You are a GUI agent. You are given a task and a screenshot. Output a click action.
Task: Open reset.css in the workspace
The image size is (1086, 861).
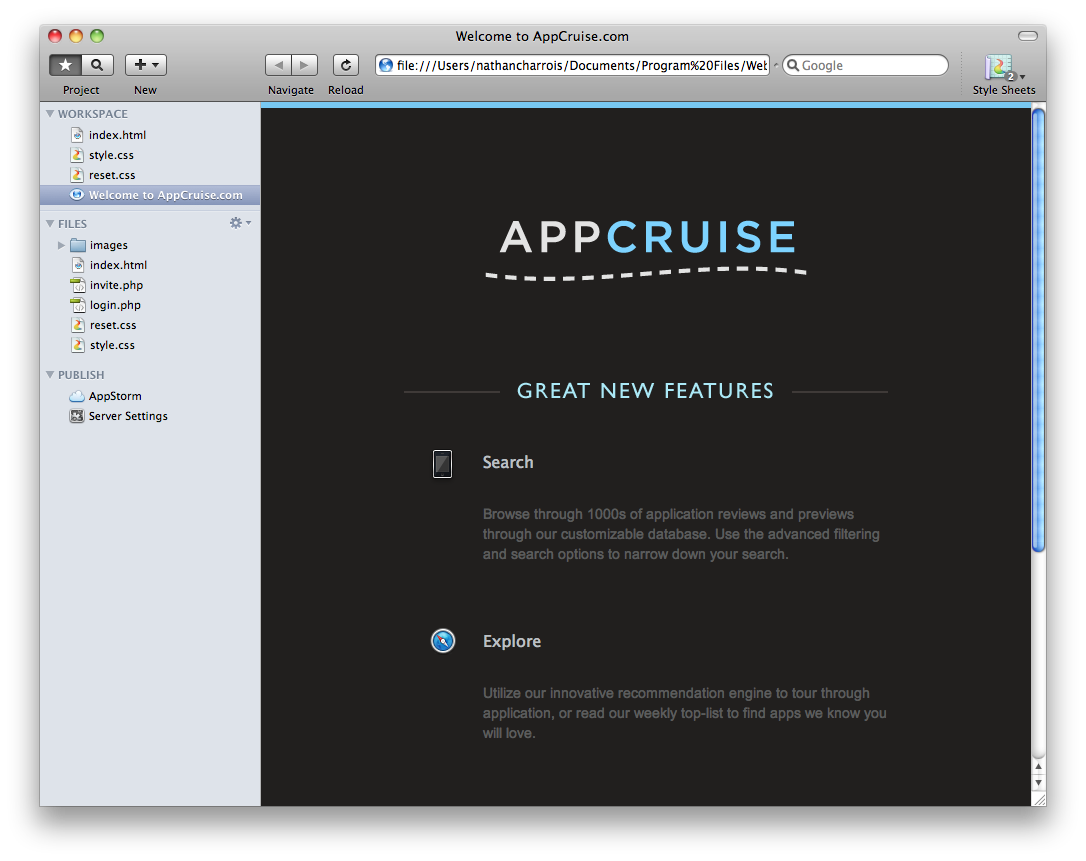(112, 175)
